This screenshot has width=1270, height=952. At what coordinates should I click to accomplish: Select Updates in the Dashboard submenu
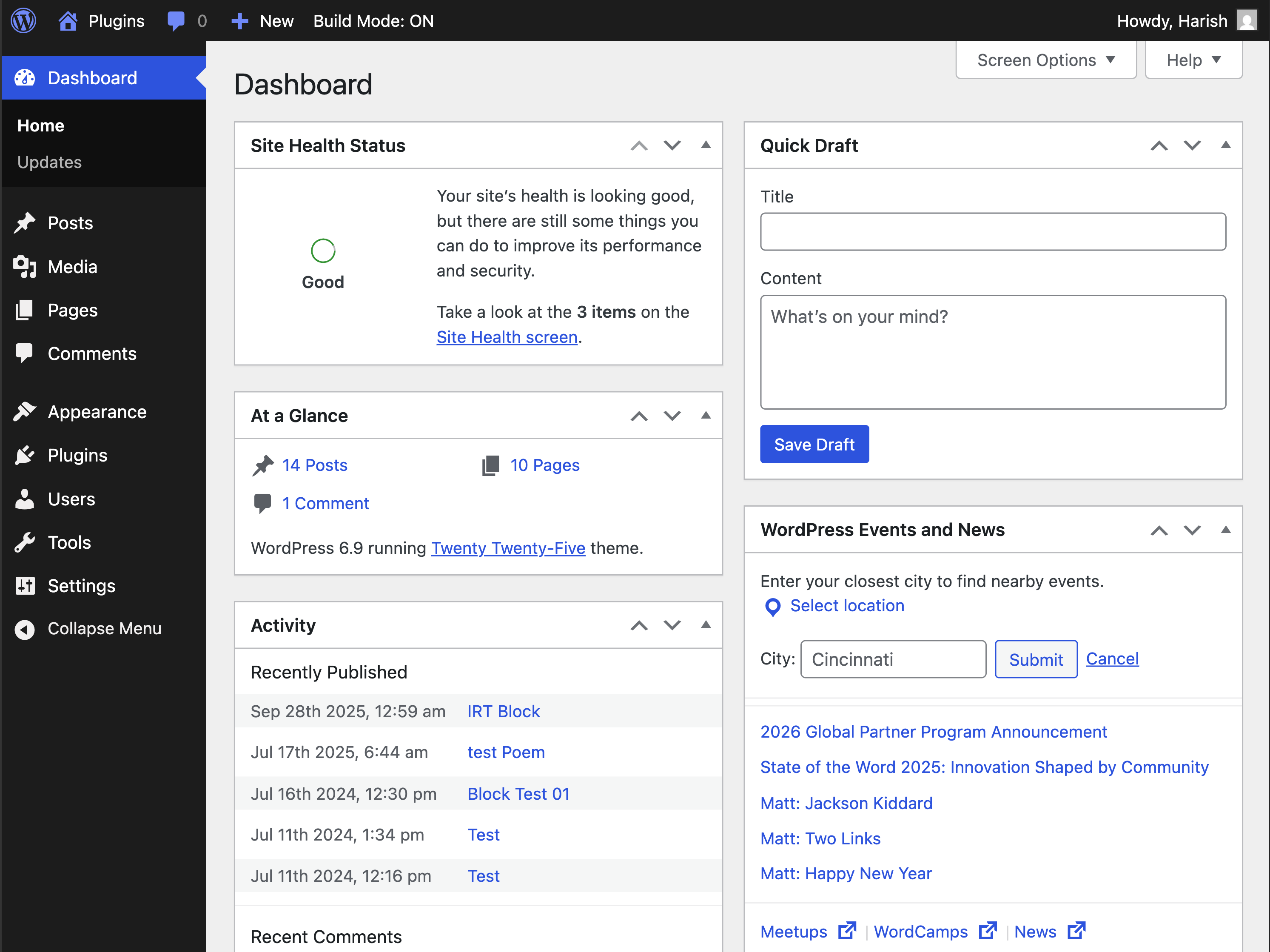coord(49,162)
